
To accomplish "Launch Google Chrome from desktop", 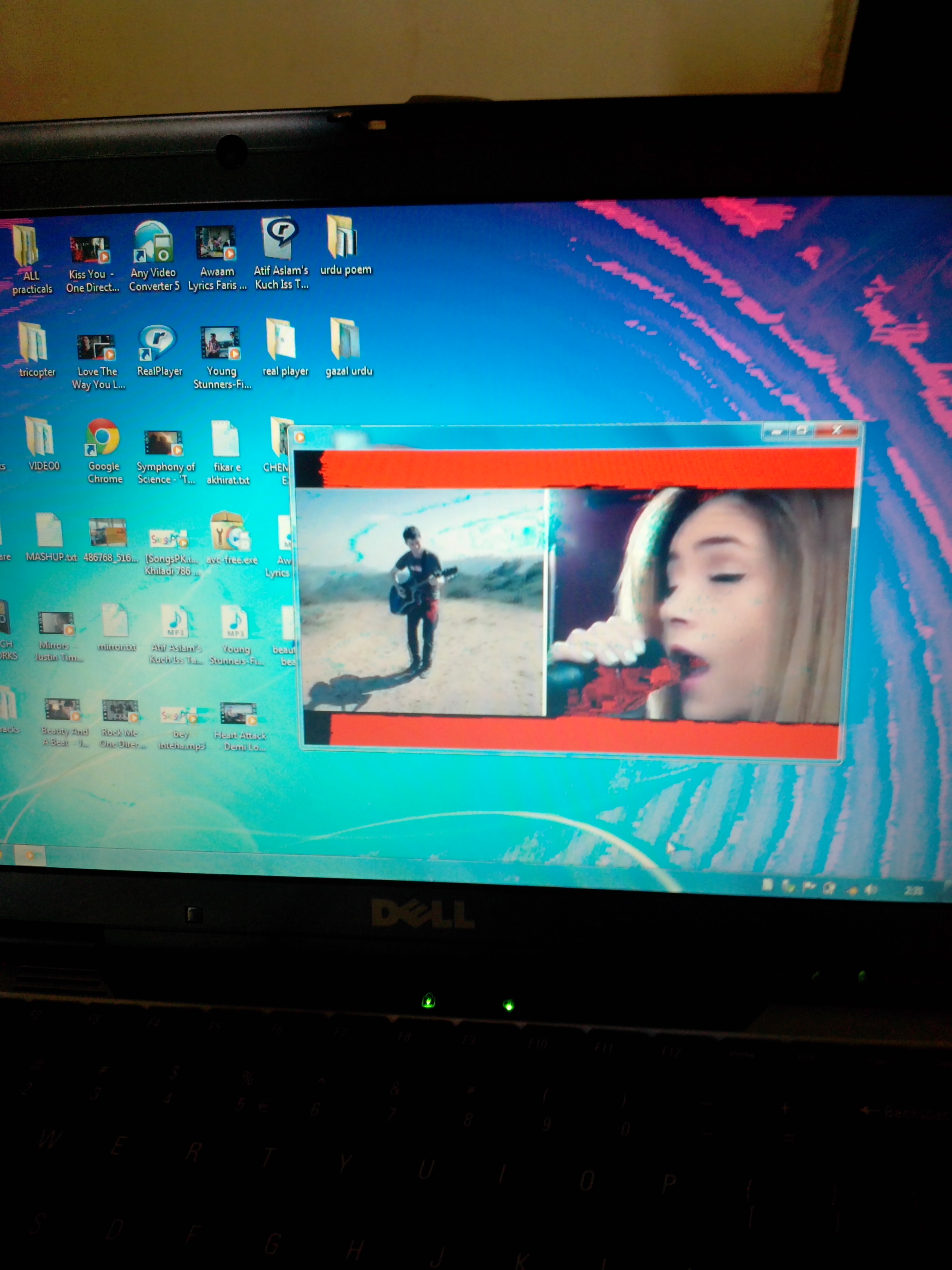I will click(104, 451).
